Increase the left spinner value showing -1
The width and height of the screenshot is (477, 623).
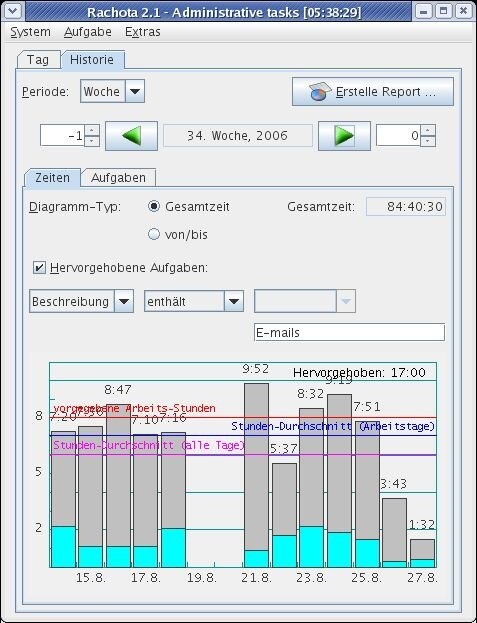(x=92, y=130)
